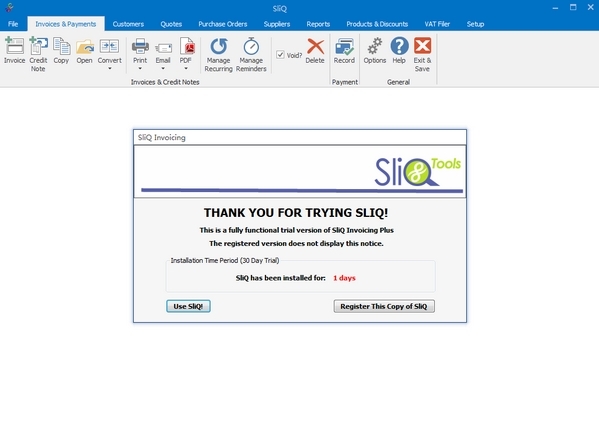Click the PDF export icon
The height and width of the screenshot is (425, 599).
187,46
